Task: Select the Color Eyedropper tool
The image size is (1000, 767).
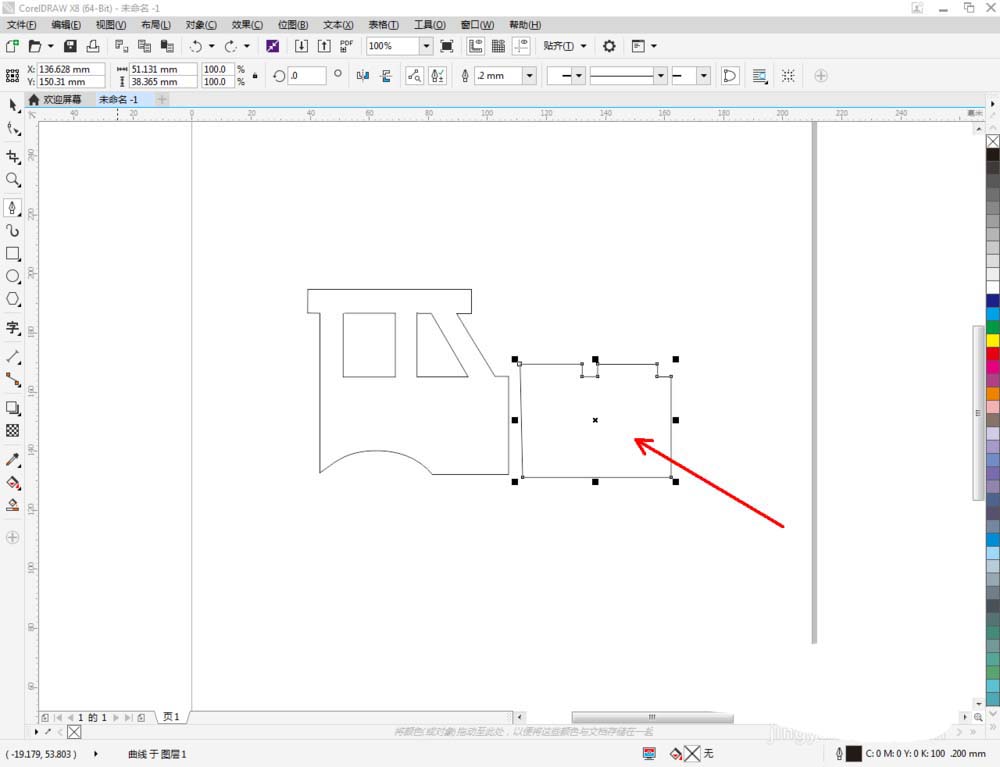Action: (13, 460)
